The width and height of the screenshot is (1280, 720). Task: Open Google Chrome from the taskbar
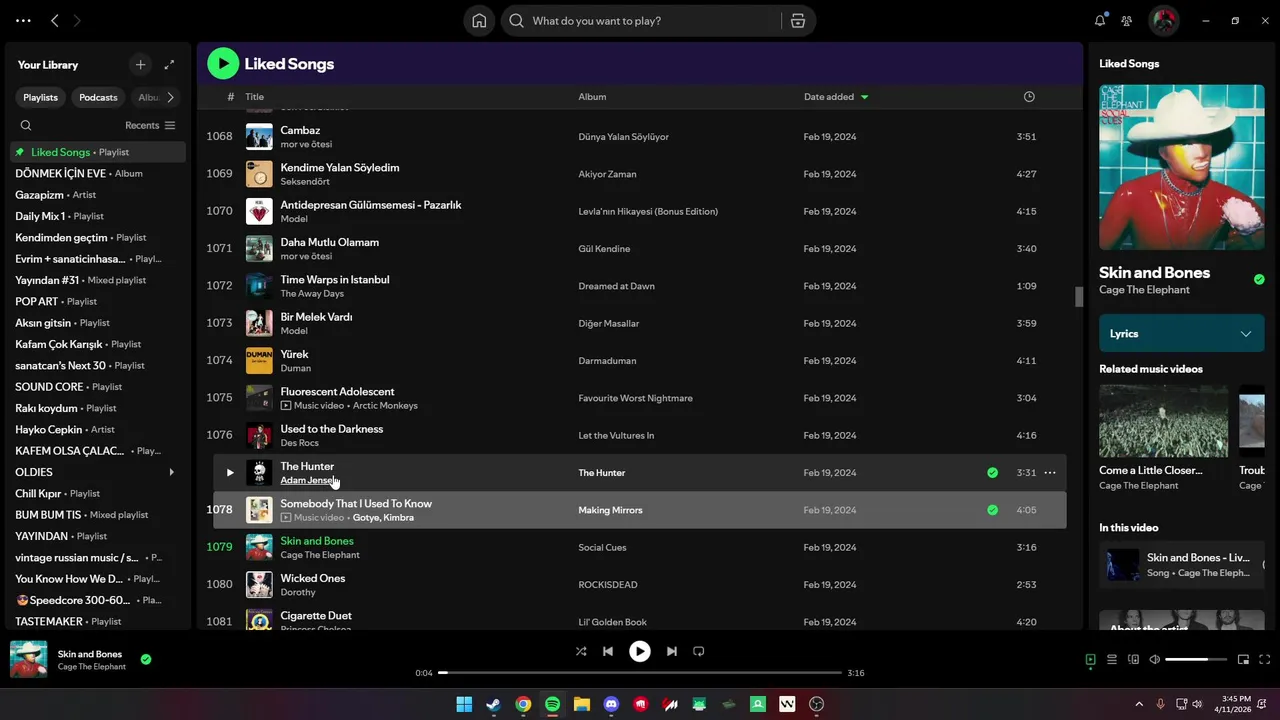click(523, 704)
